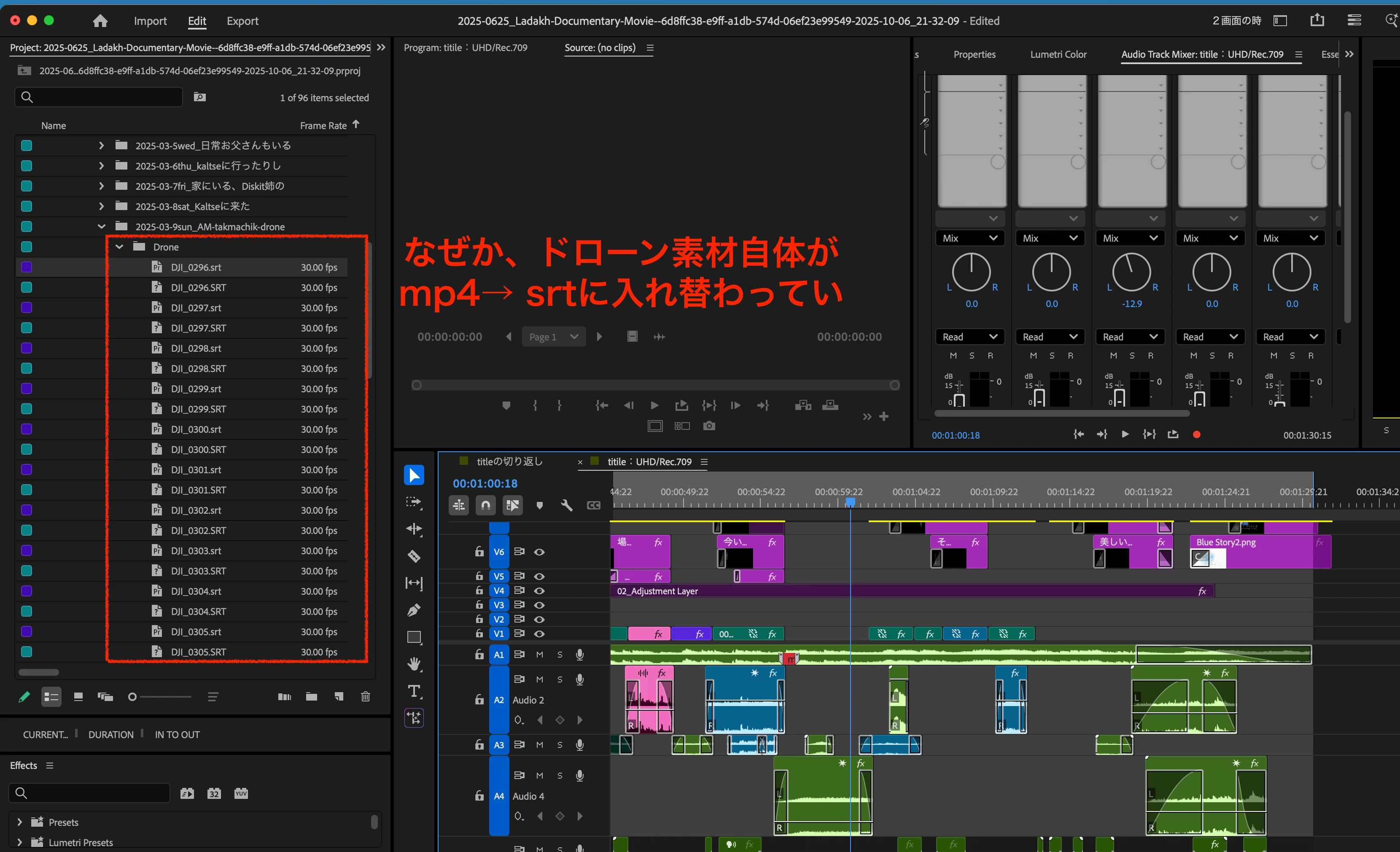Screen dimensions: 1400x852
Task: Adjust the Project panel icon zoom slider
Action: point(133,697)
